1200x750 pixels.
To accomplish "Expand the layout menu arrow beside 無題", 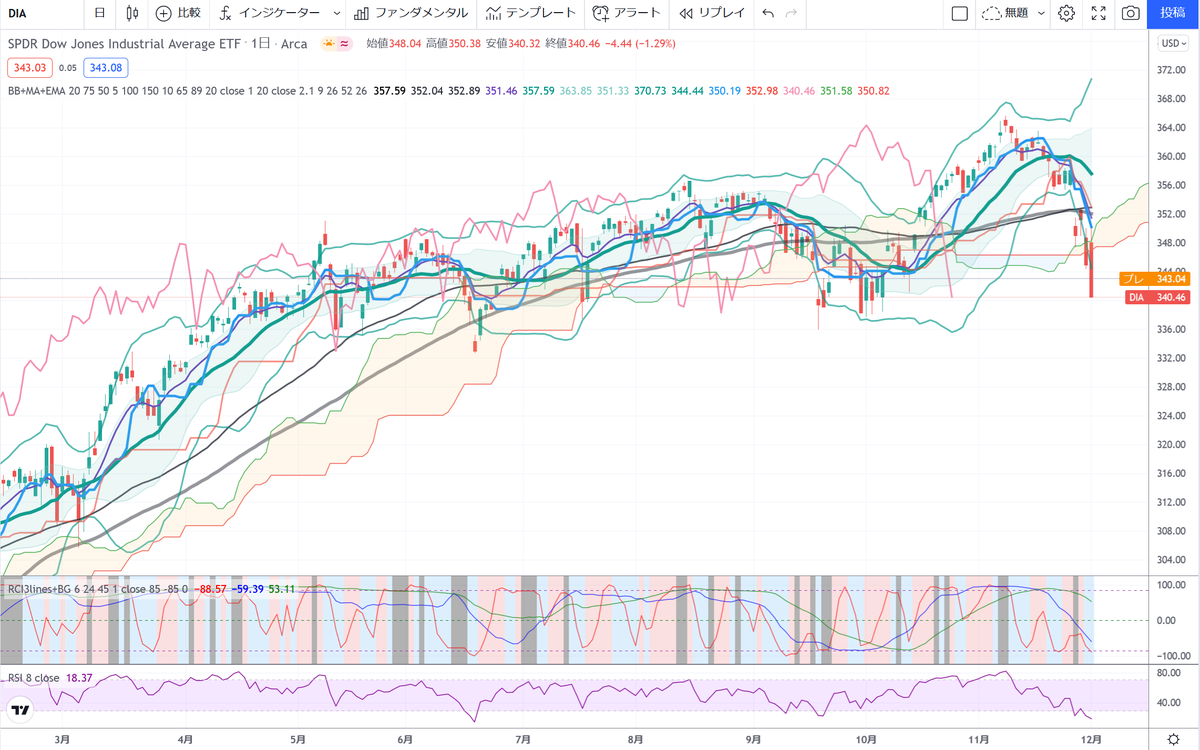I will pos(1041,13).
